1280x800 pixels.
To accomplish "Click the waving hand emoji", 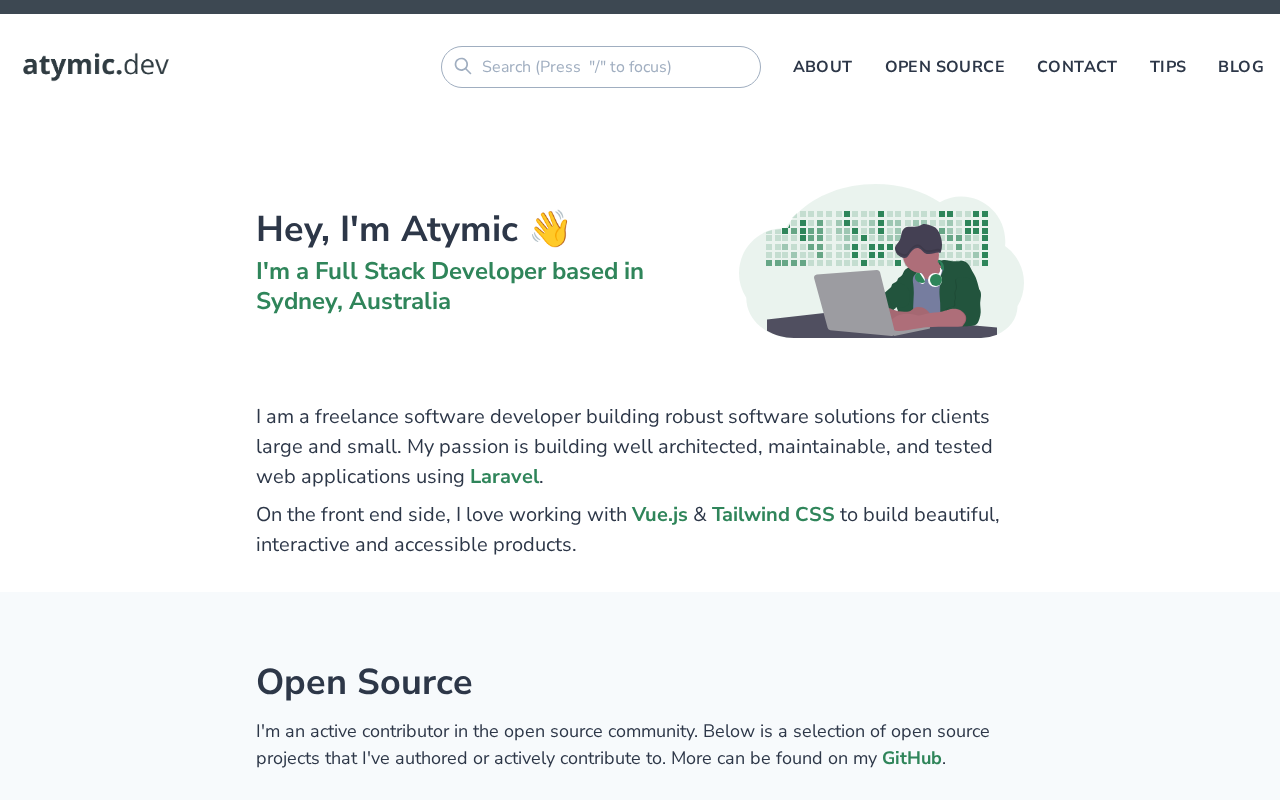I will [549, 229].
